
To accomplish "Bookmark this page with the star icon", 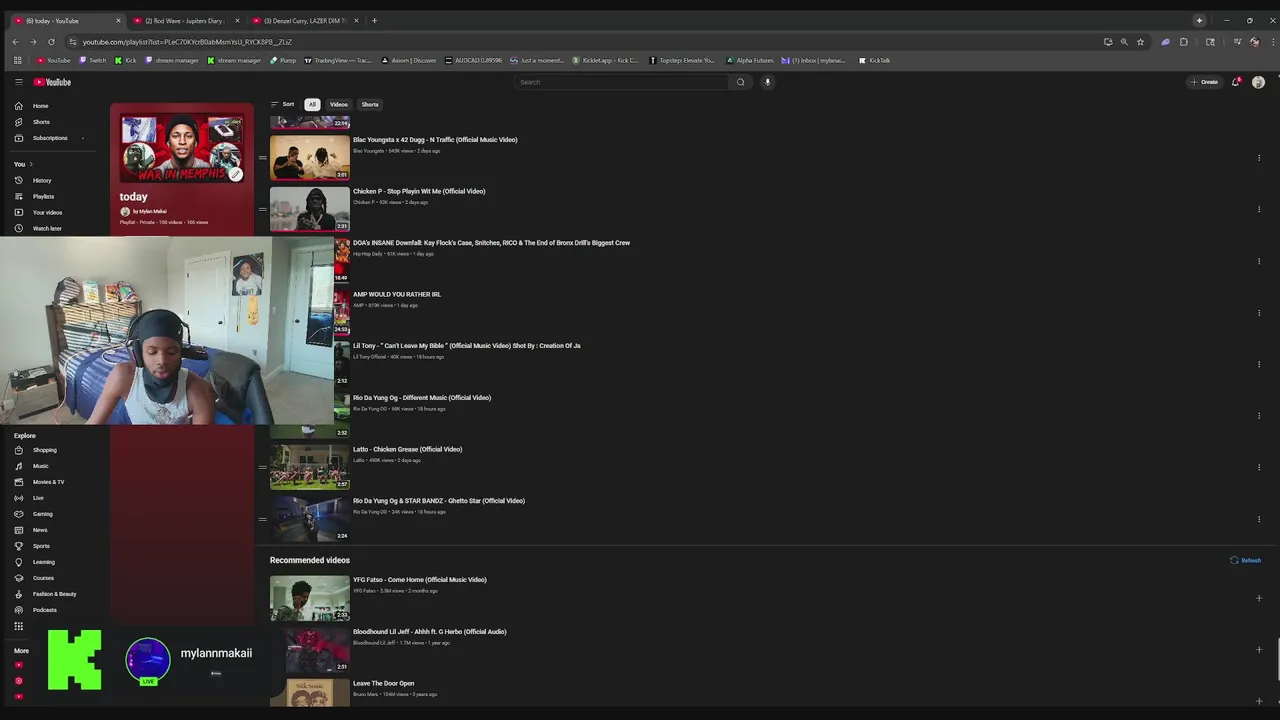I will 1140,42.
